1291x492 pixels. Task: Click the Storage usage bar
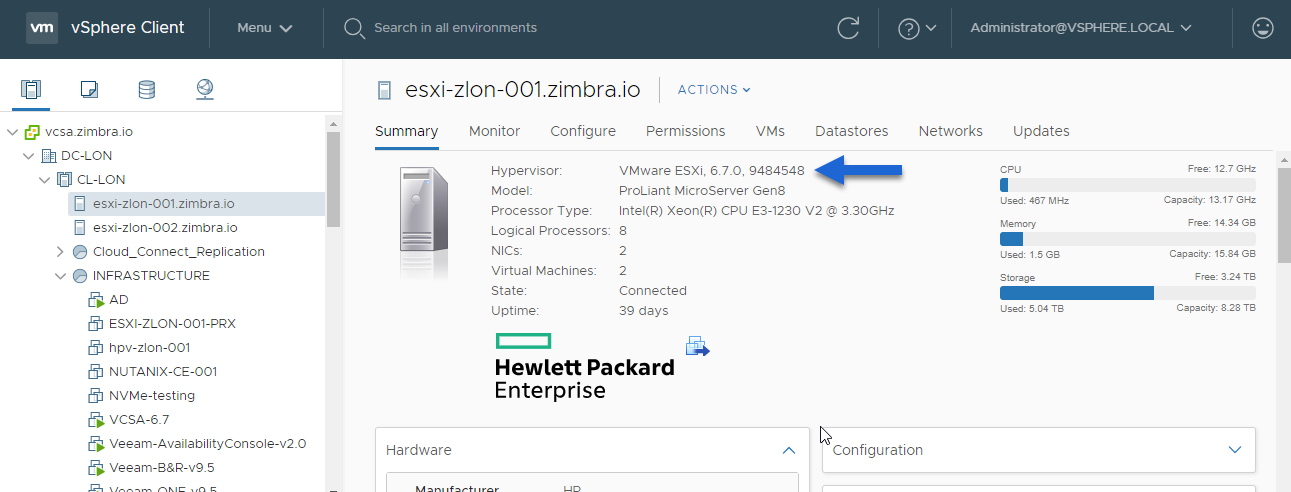[1127, 293]
